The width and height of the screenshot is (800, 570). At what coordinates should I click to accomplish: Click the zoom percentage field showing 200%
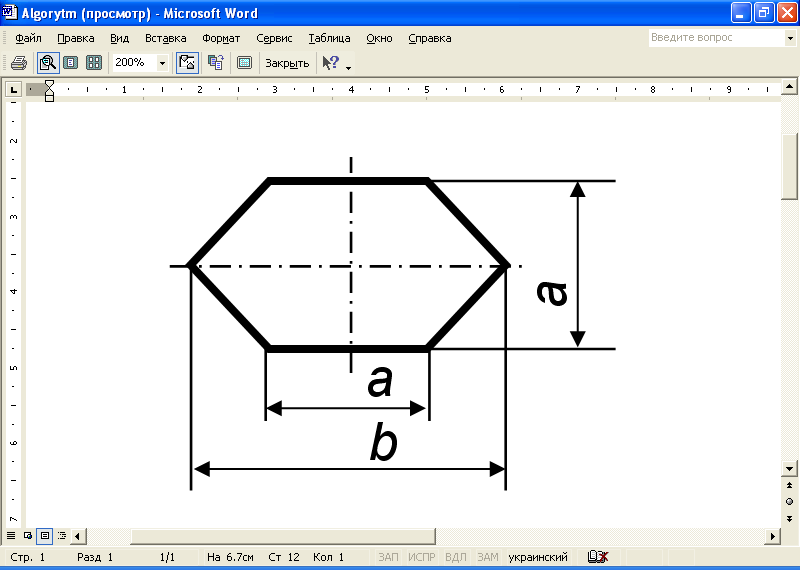(135, 63)
